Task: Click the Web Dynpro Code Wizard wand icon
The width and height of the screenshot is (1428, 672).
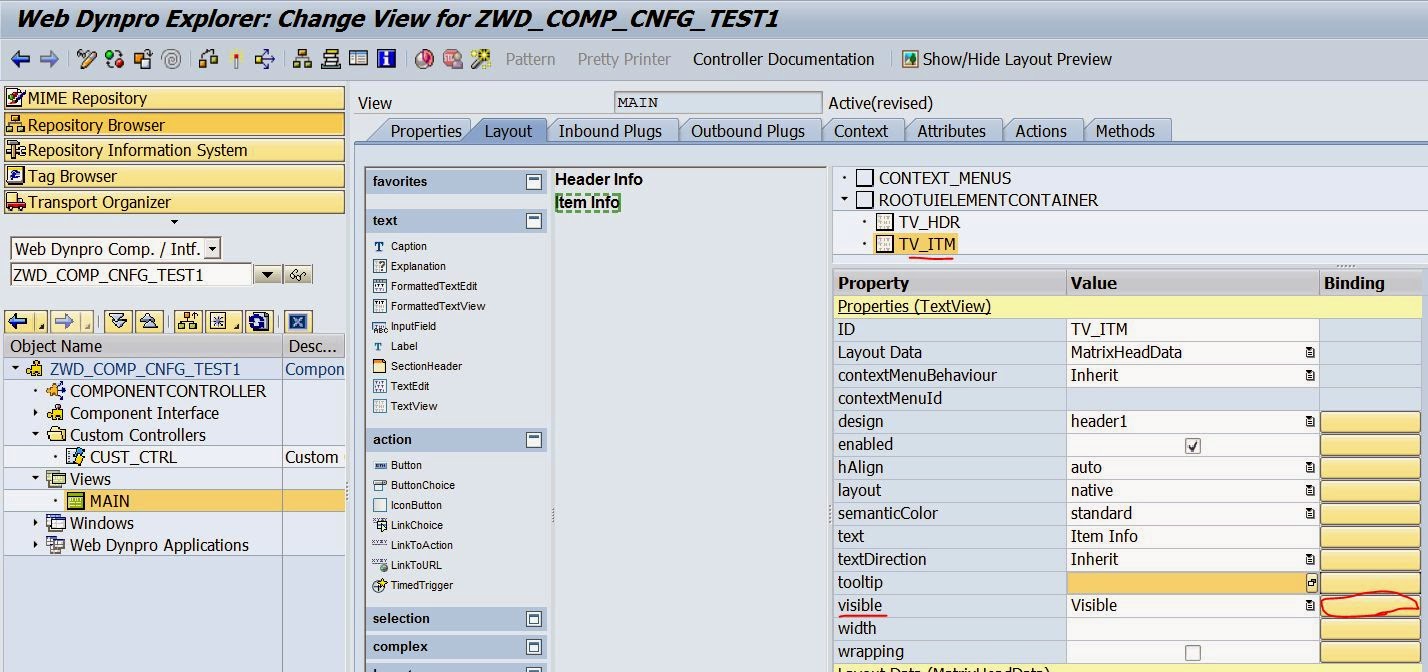Action: coord(481,60)
